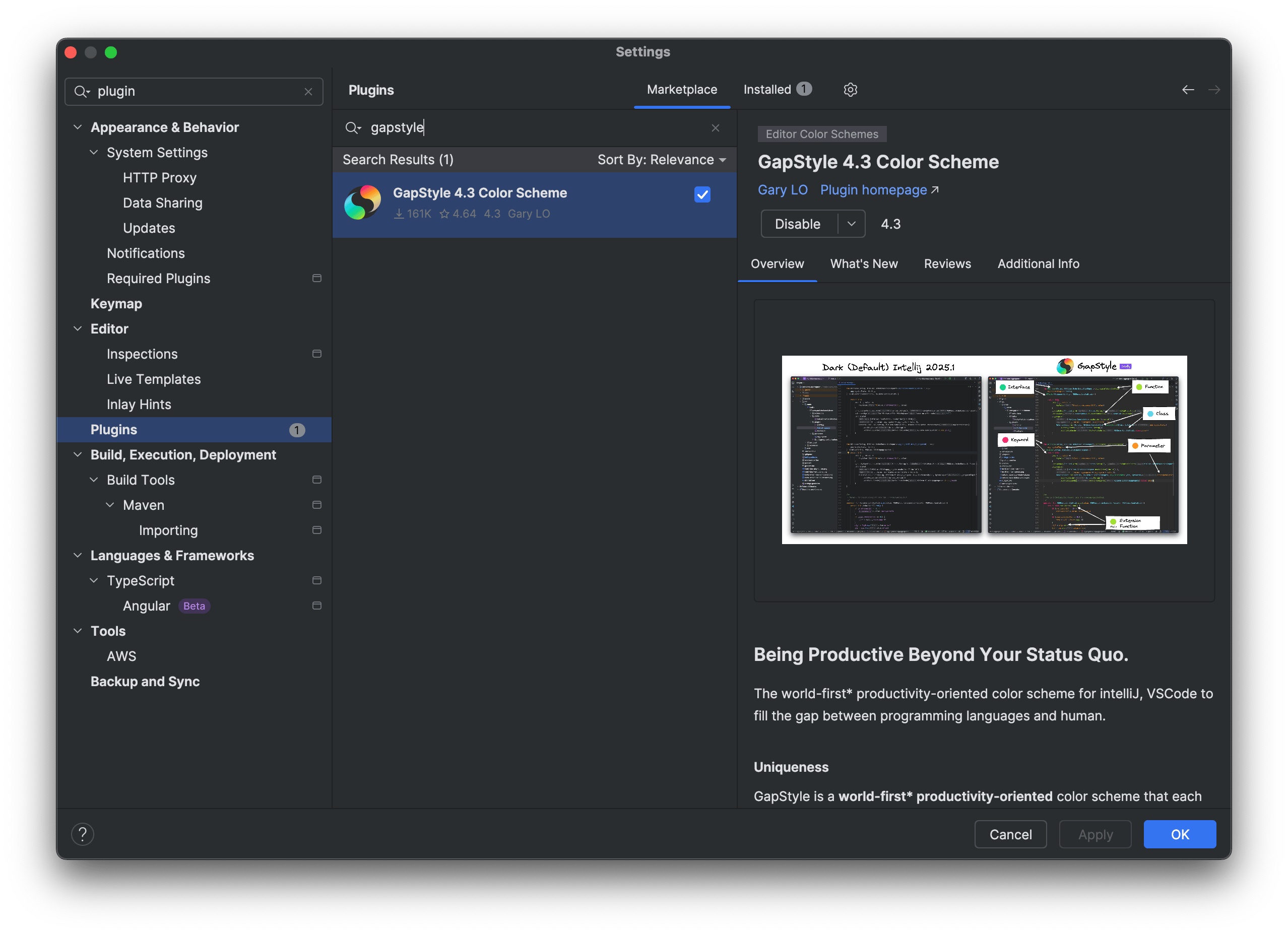
Task: Click the external link arrow after Plugin homepage
Action: pos(935,190)
